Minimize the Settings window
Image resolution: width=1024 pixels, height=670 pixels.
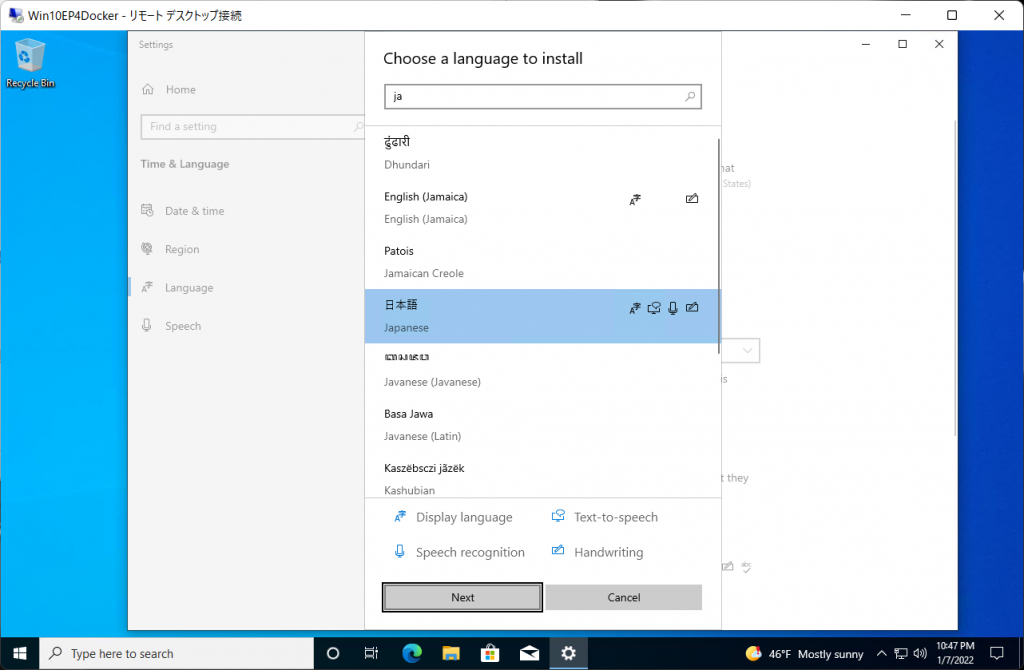[866, 44]
